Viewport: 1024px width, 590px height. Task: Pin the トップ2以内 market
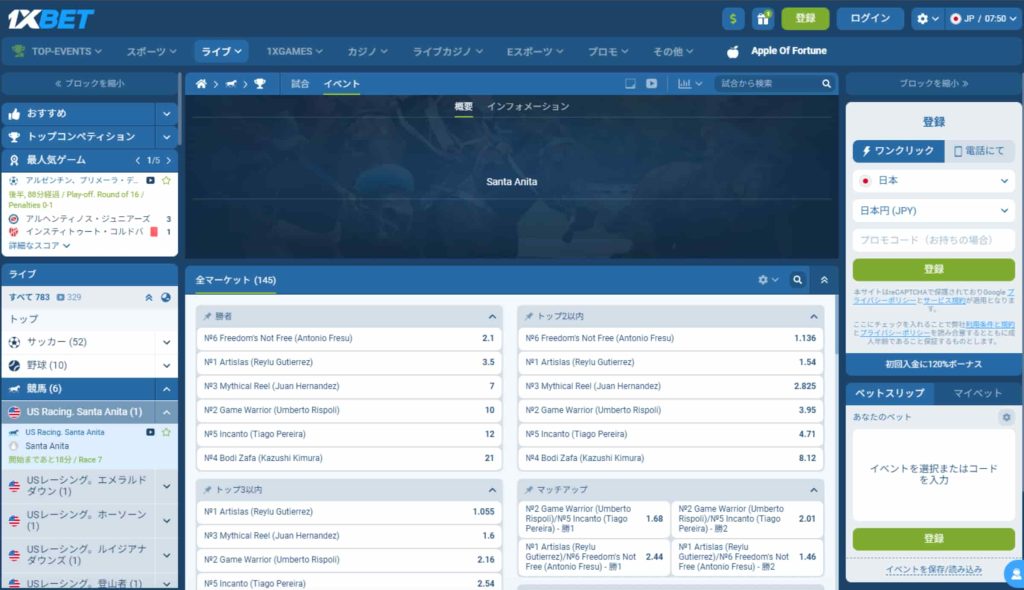528,316
